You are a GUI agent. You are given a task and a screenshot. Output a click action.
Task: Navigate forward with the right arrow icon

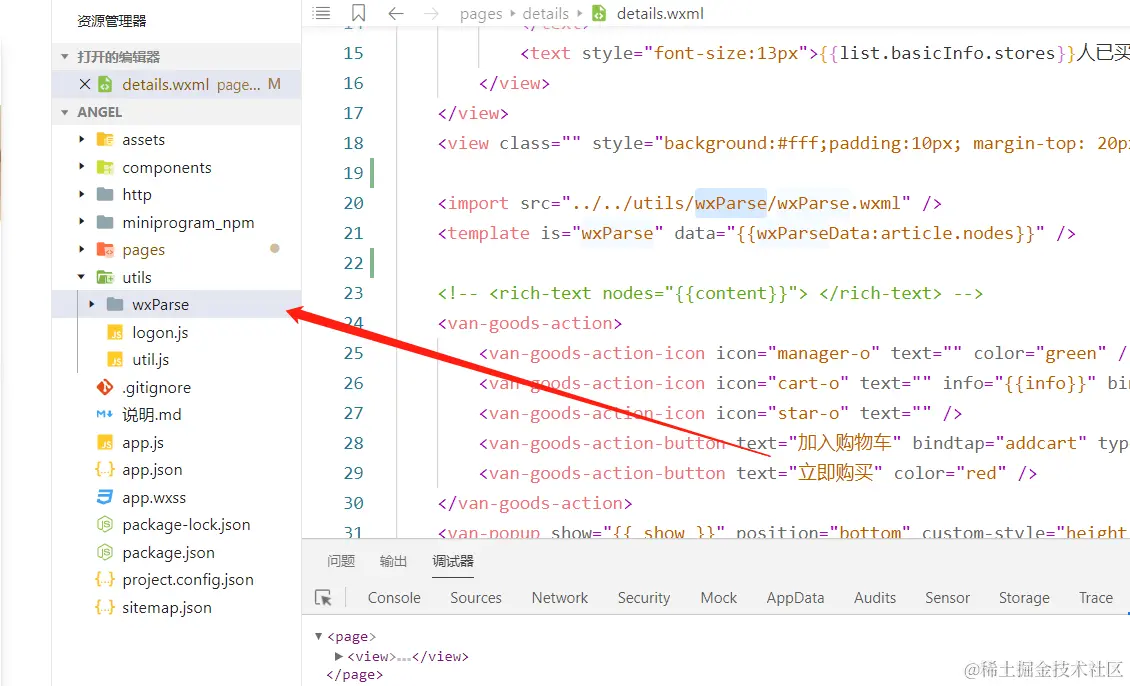click(431, 13)
